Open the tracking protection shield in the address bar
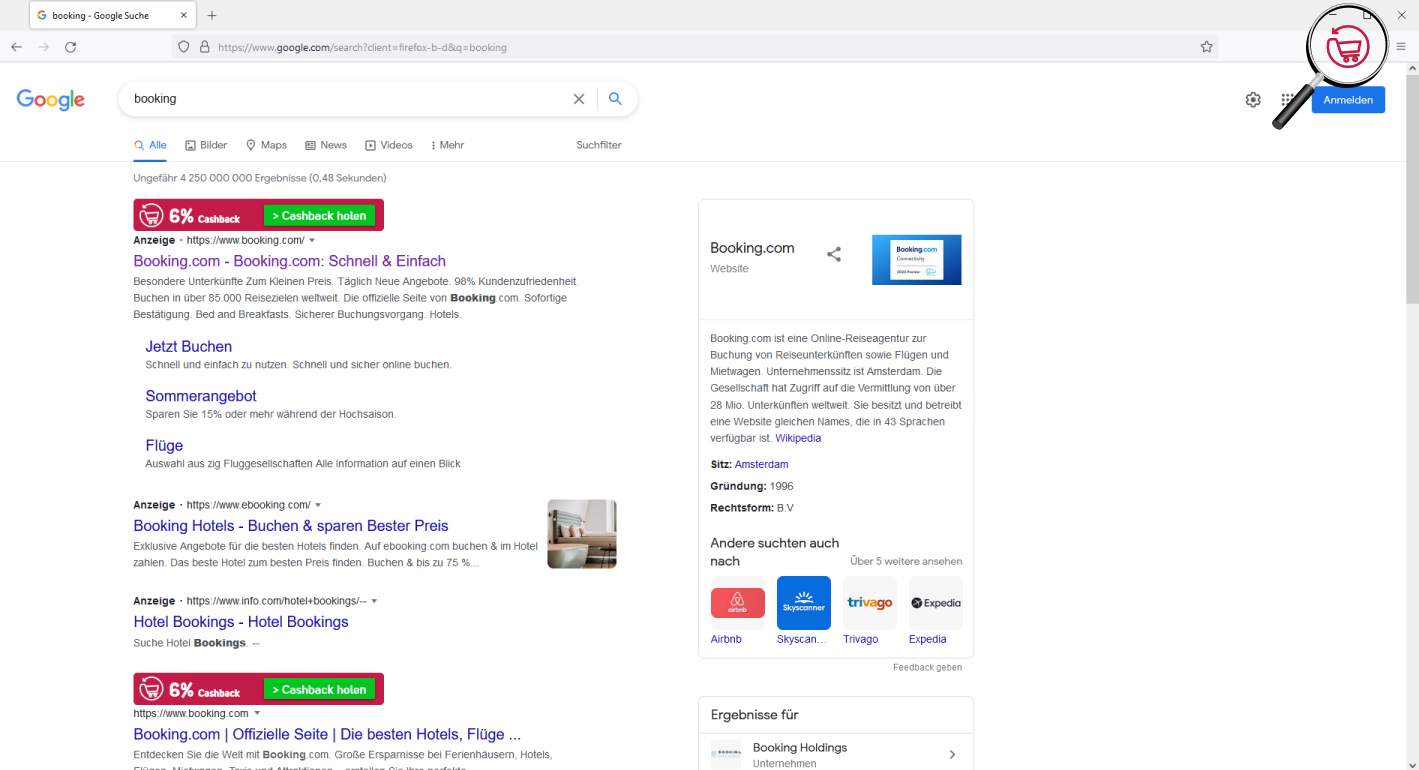The width and height of the screenshot is (1419, 770). point(183,47)
